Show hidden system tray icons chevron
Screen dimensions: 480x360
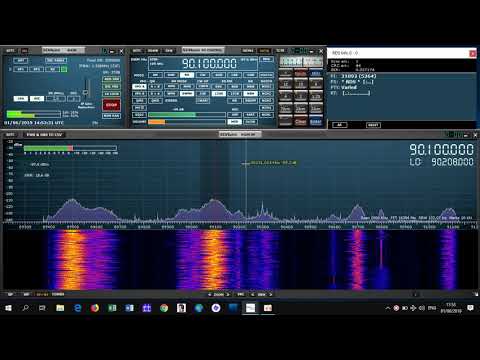click(x=387, y=308)
